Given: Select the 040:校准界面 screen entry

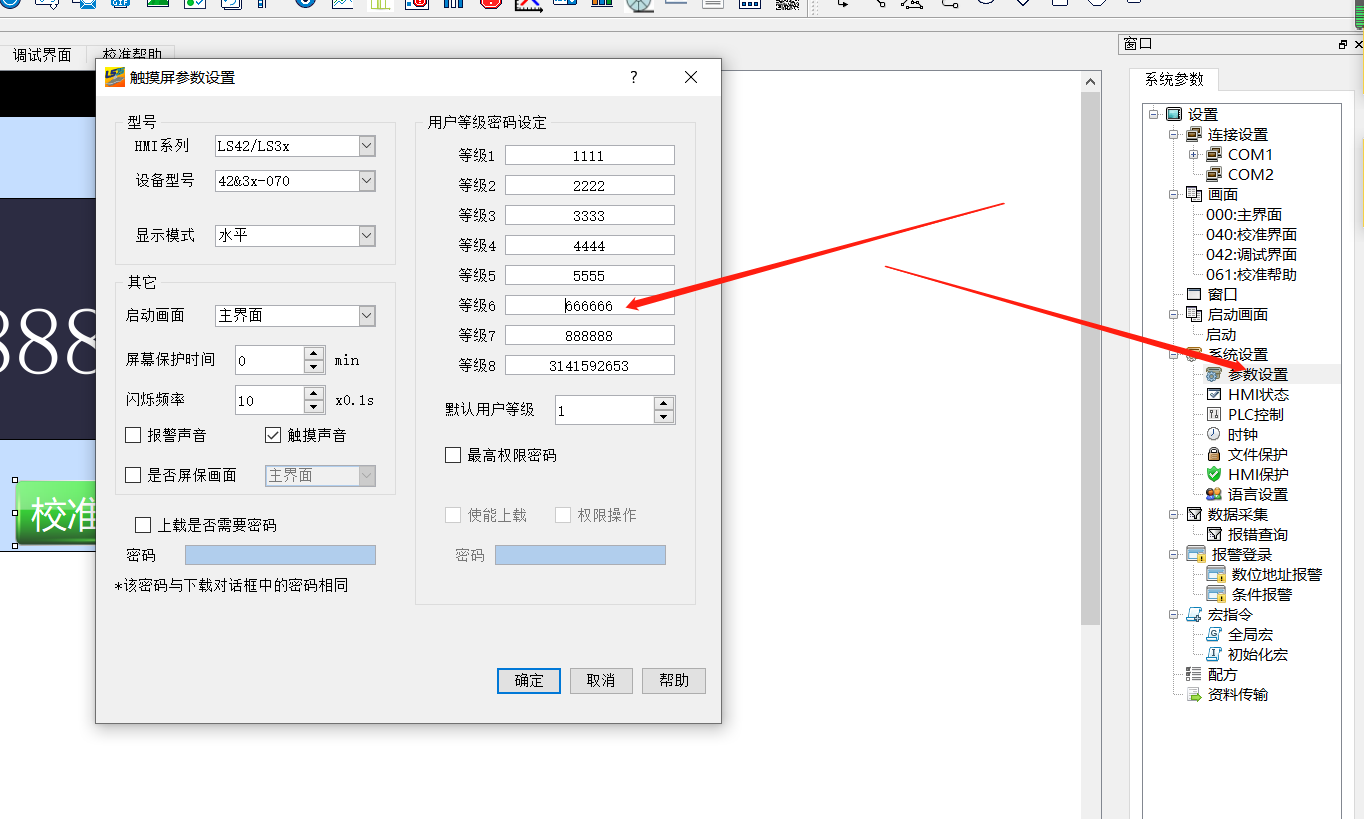Looking at the screenshot, I should click(1251, 235).
